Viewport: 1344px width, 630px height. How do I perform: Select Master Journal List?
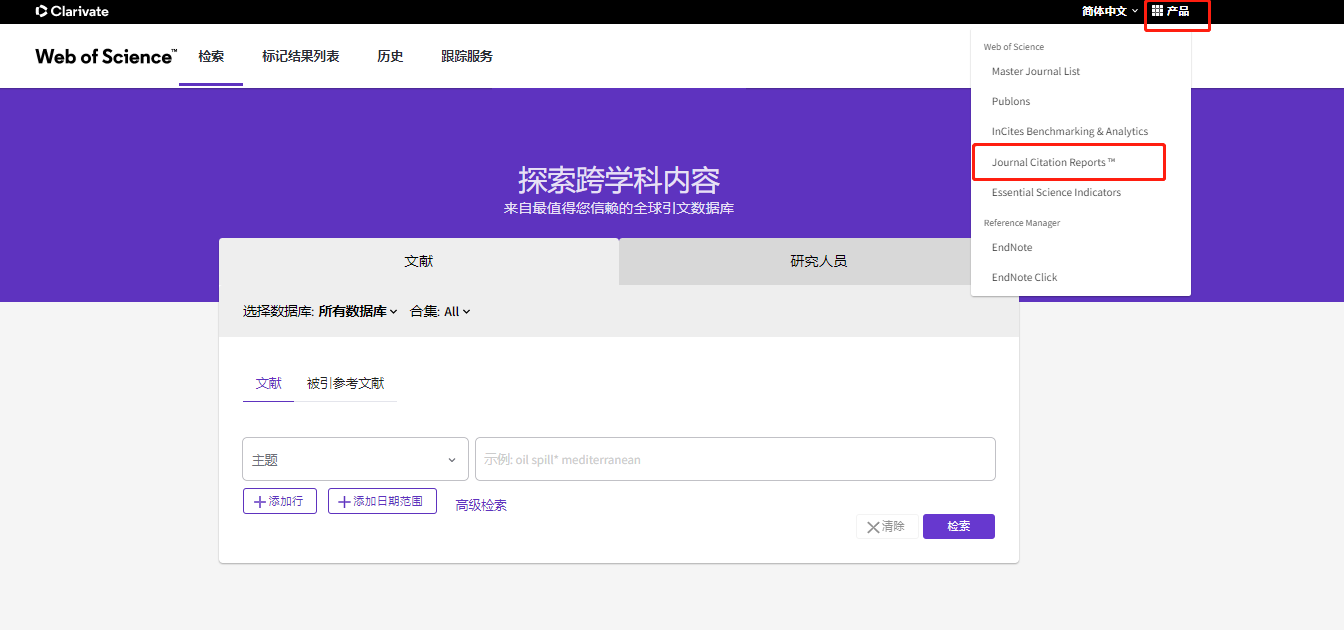click(1036, 71)
